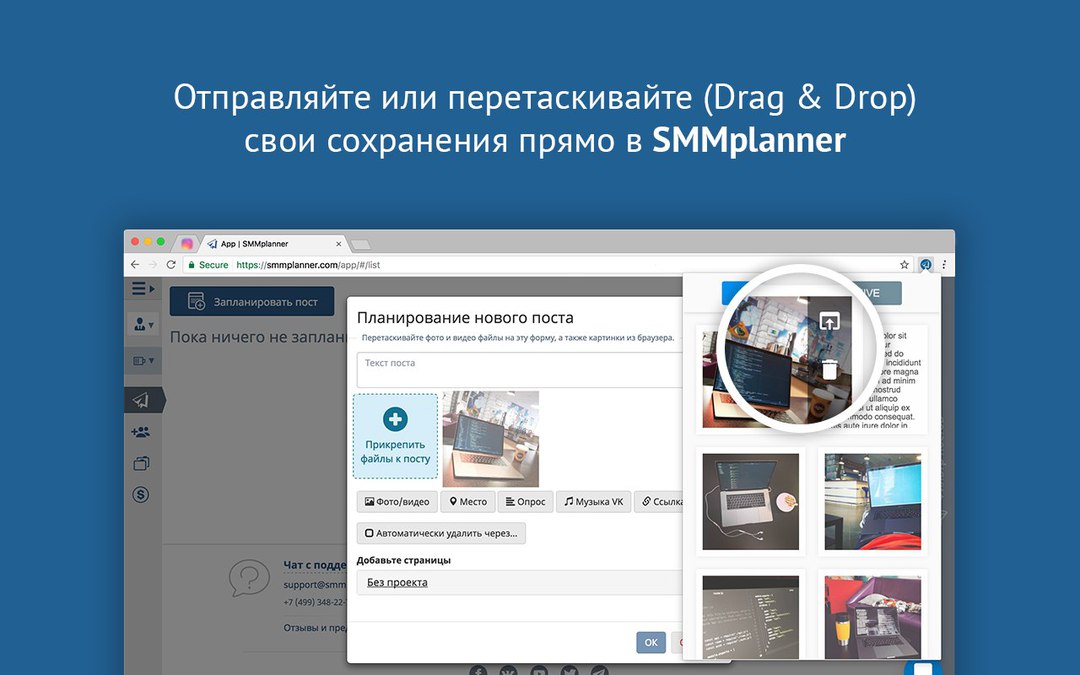Click the Фото/видео button
Screen dimensions: 1080x675
[397, 501]
